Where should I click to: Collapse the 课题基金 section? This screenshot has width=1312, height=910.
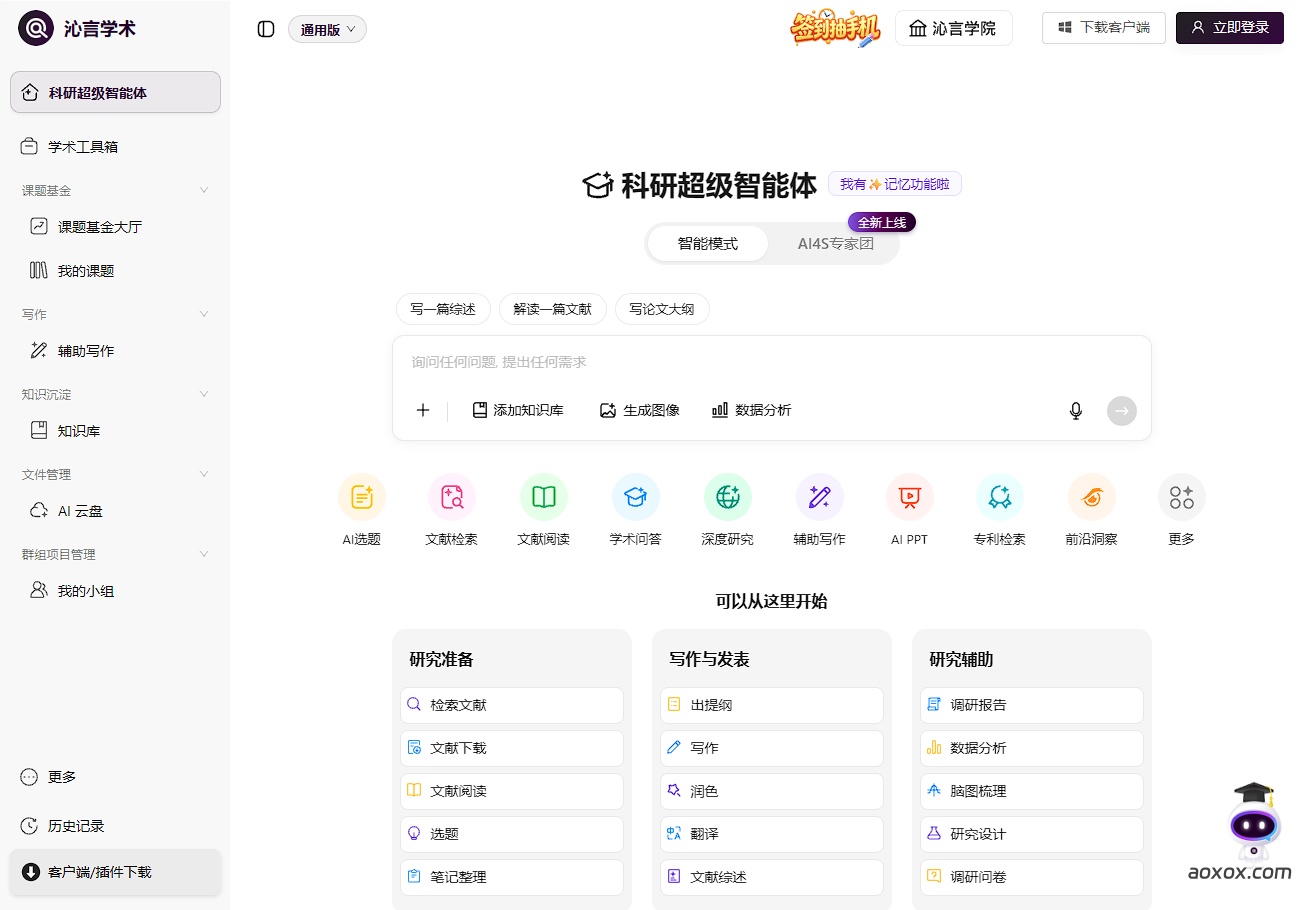click(204, 190)
